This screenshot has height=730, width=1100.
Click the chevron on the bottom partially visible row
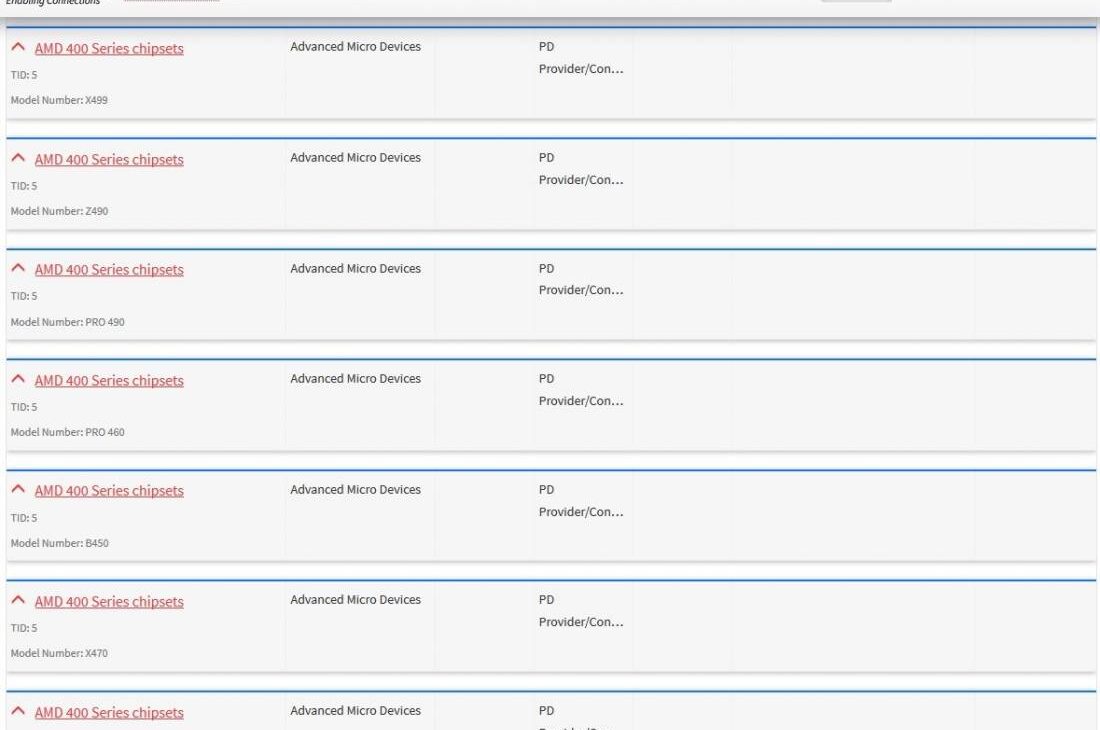point(18,712)
